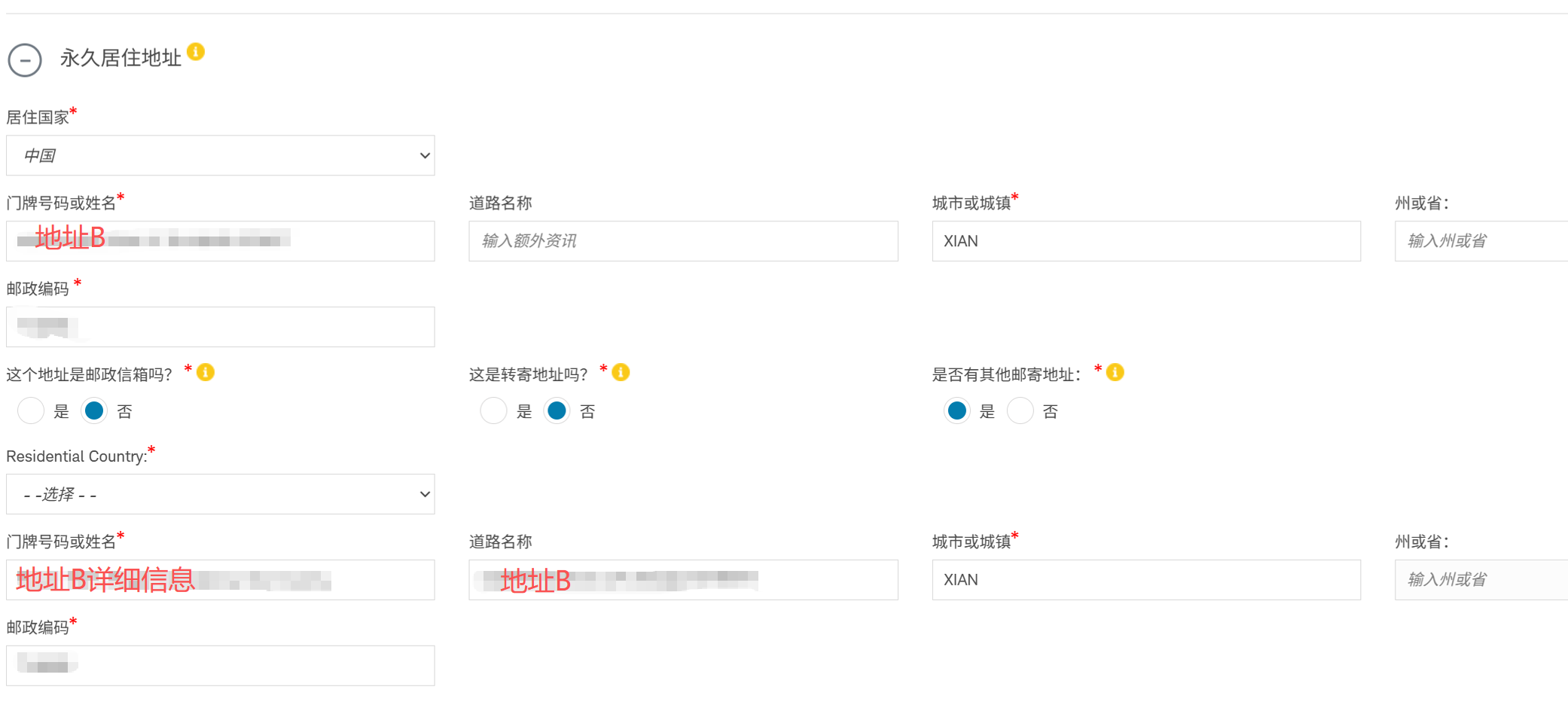The image size is (1568, 705).
Task: Click the first 邮政编码 input field
Action: pos(221,327)
